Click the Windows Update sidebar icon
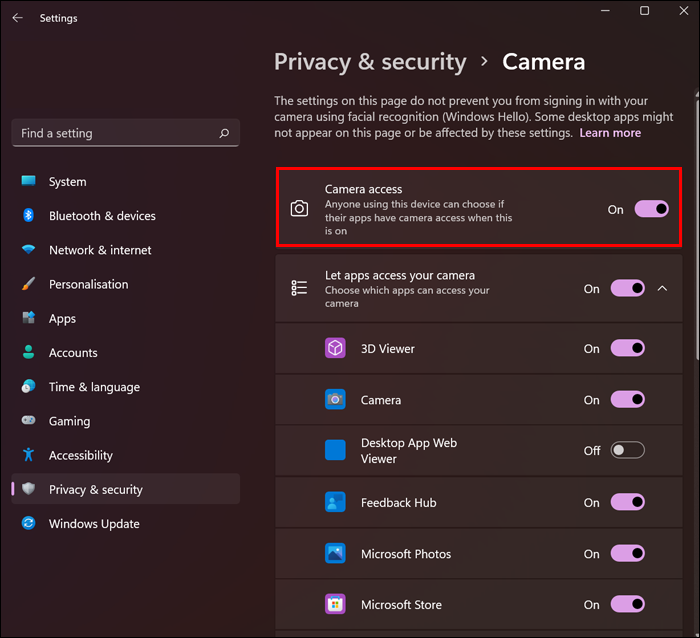Screen dimensions: 700x638 click(x=29, y=524)
